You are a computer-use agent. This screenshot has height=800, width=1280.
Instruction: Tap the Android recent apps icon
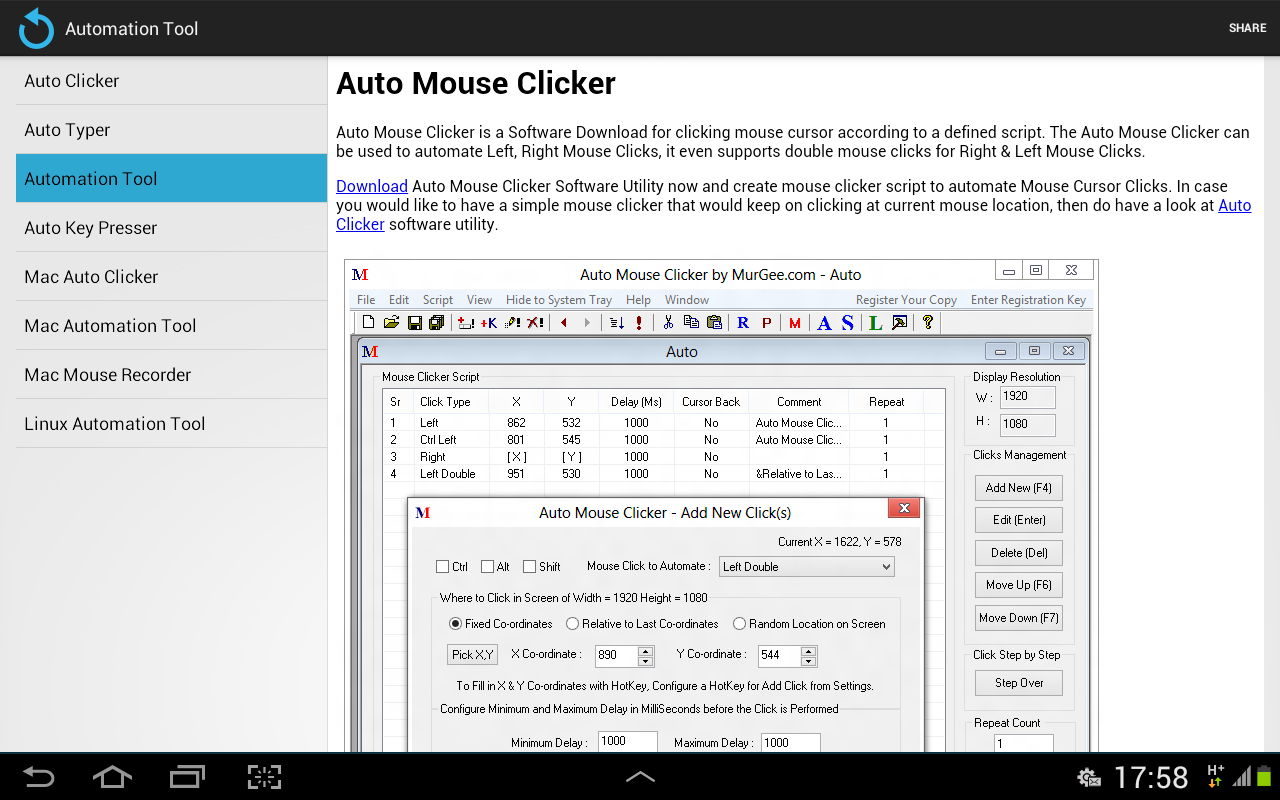point(187,777)
